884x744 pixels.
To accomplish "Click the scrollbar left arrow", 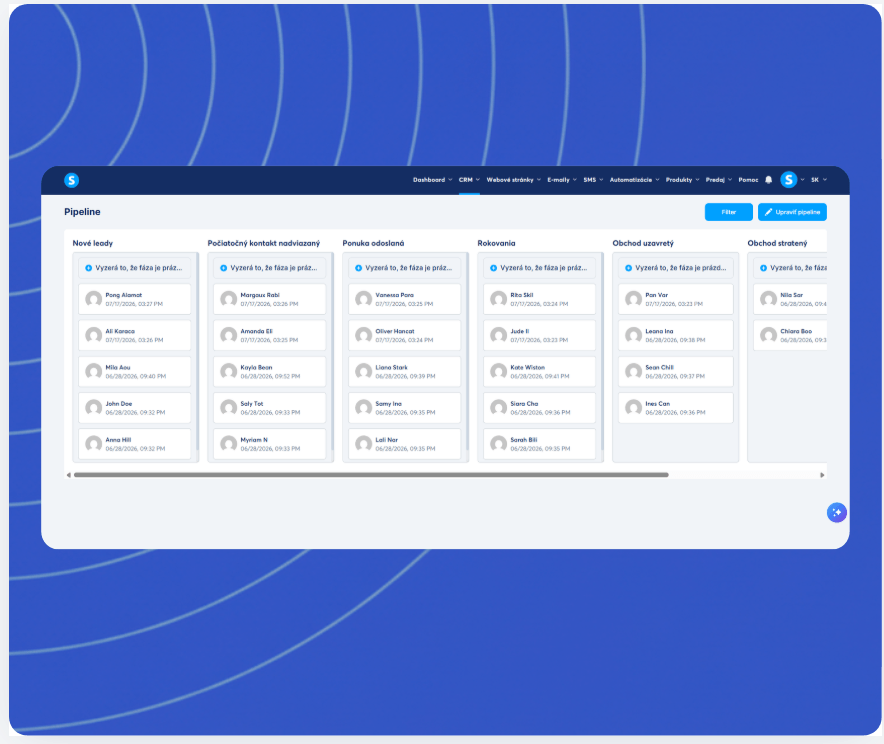I will pos(69,475).
